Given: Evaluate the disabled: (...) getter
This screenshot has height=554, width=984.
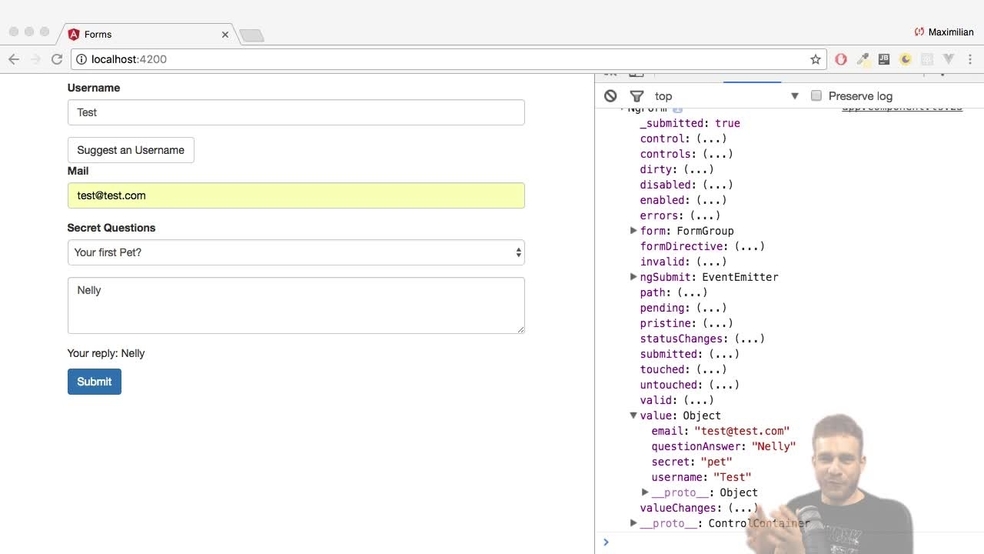Looking at the screenshot, I should [x=717, y=184].
